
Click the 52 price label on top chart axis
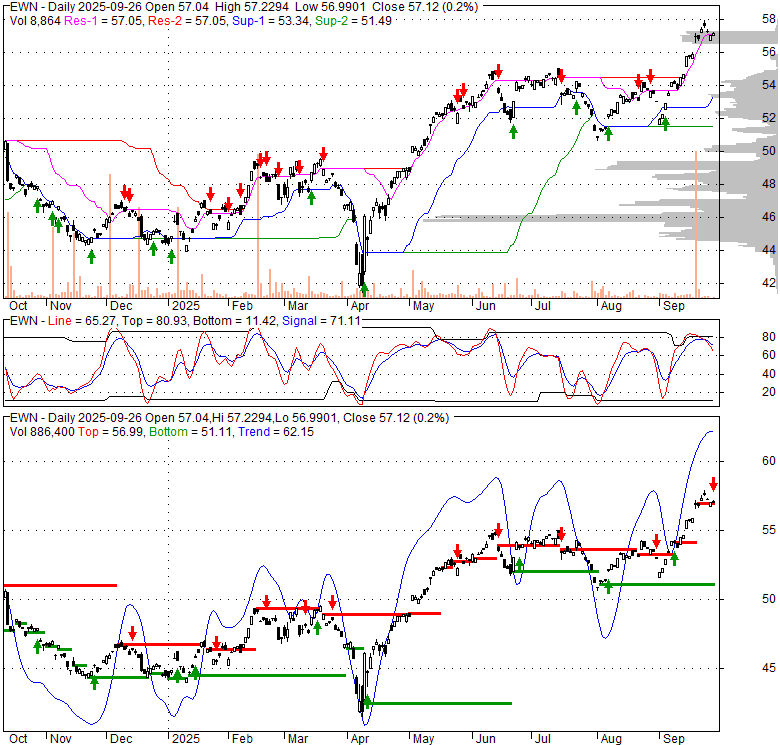tap(769, 118)
